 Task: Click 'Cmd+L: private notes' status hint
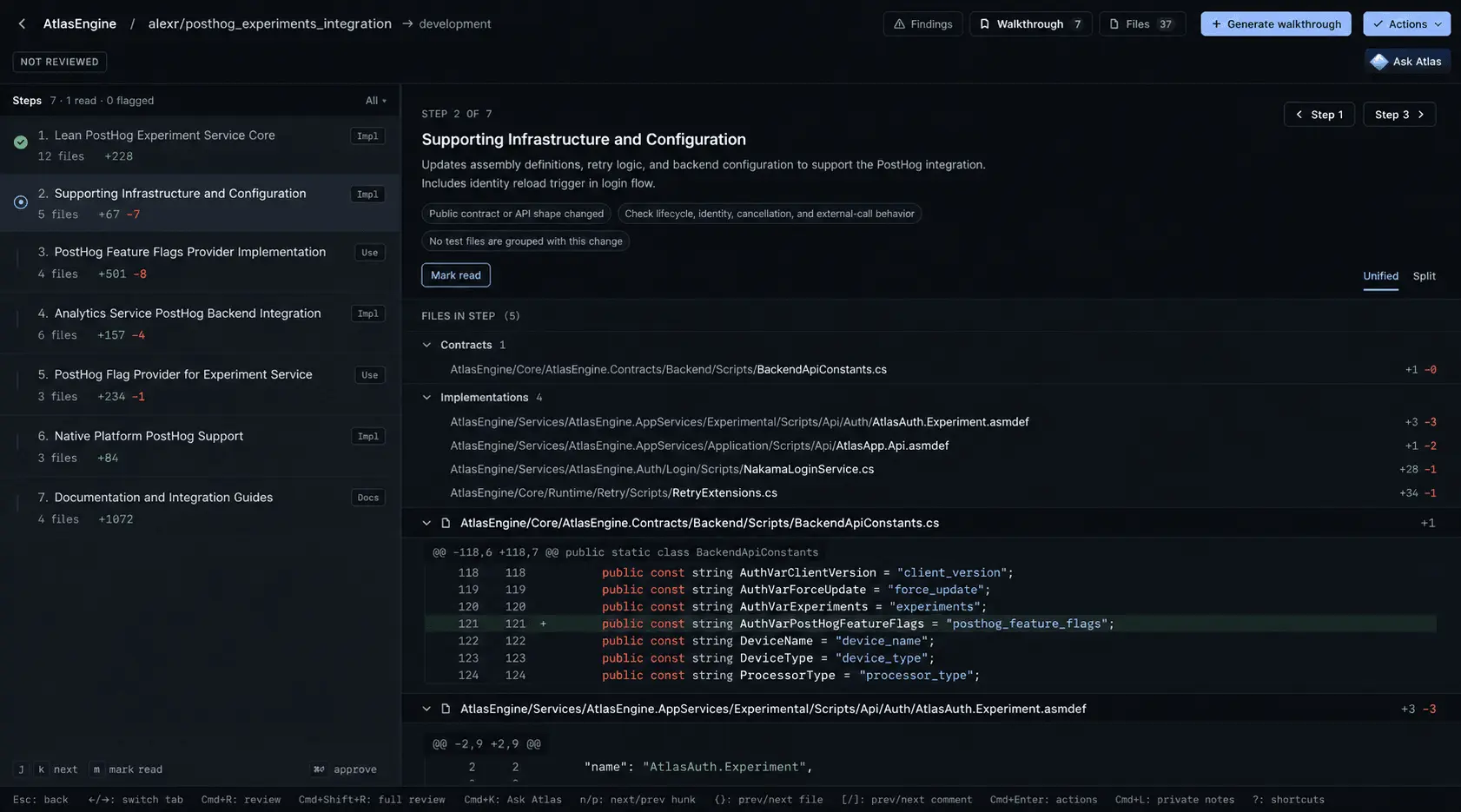coord(1174,800)
